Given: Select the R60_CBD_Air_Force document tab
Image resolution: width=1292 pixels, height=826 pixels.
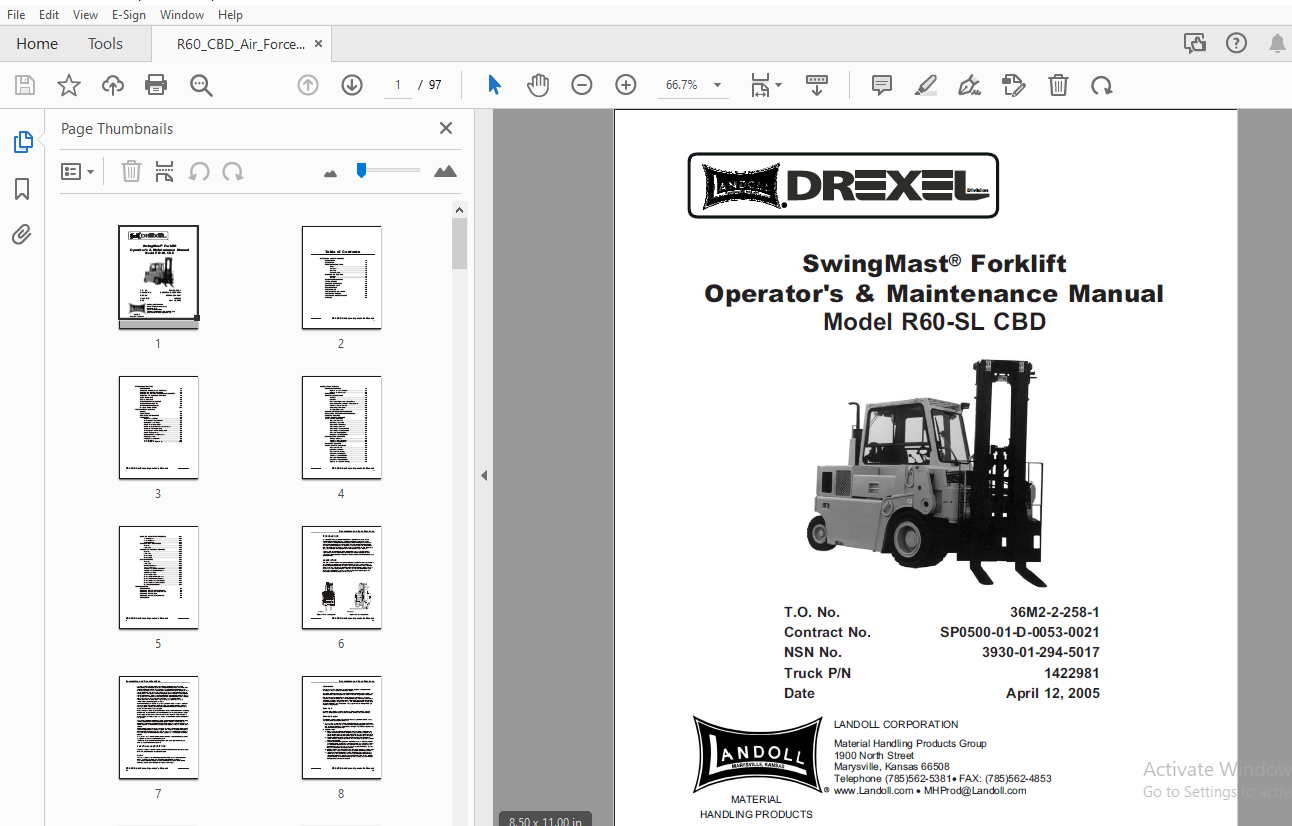Looking at the screenshot, I should pos(240,44).
